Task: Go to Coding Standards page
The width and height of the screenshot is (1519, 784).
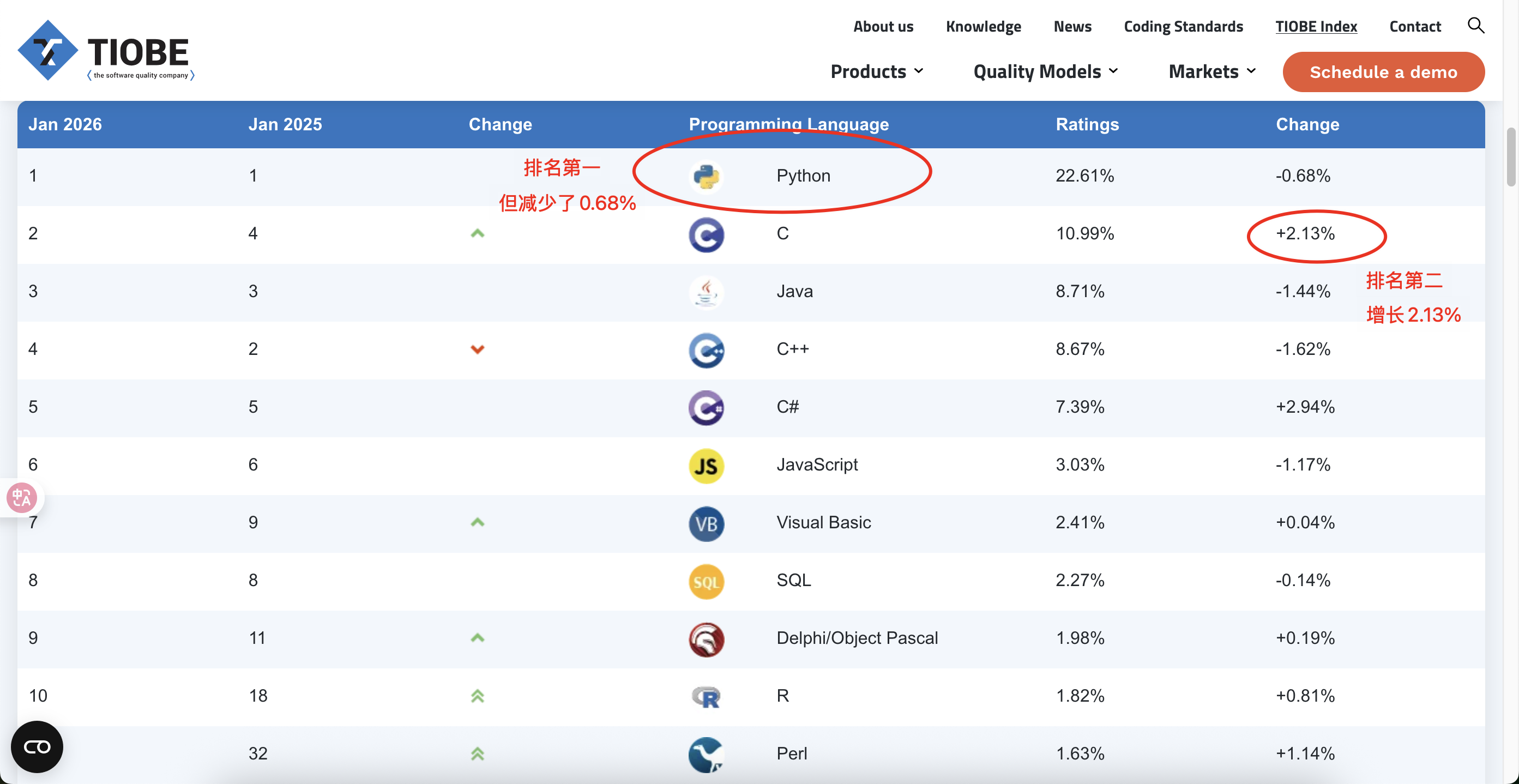Action: tap(1183, 27)
